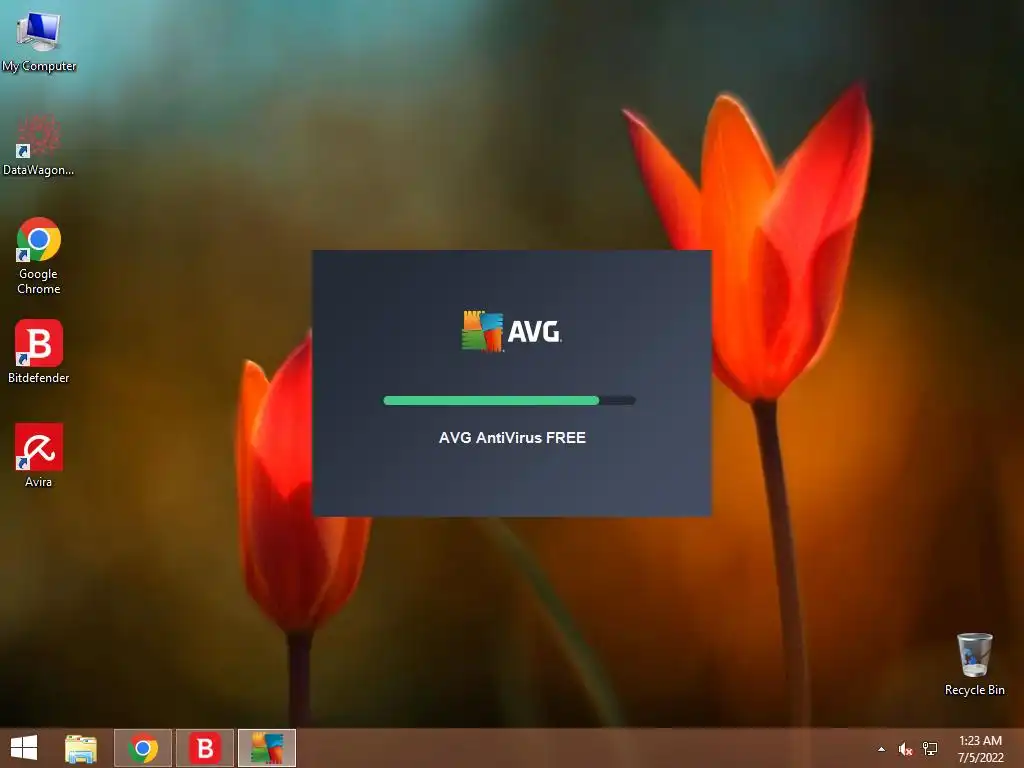Open the network tray icon

pyautogui.click(x=930, y=749)
